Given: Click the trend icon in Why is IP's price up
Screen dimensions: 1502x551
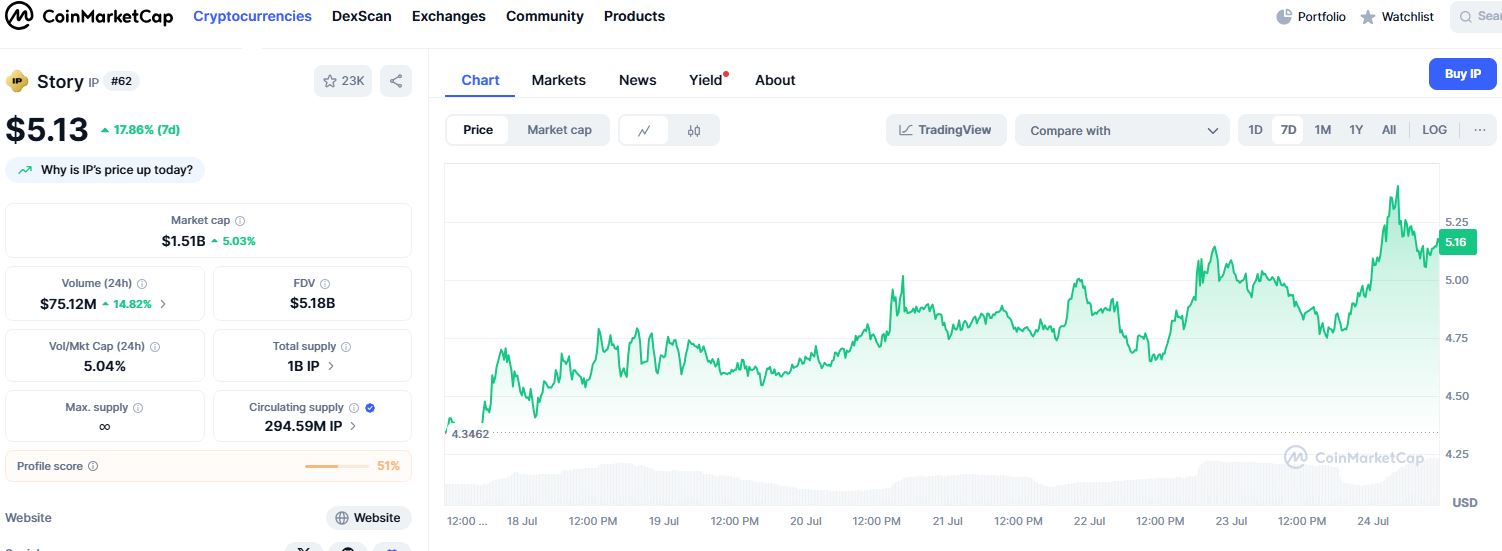Looking at the screenshot, I should pyautogui.click(x=24, y=170).
